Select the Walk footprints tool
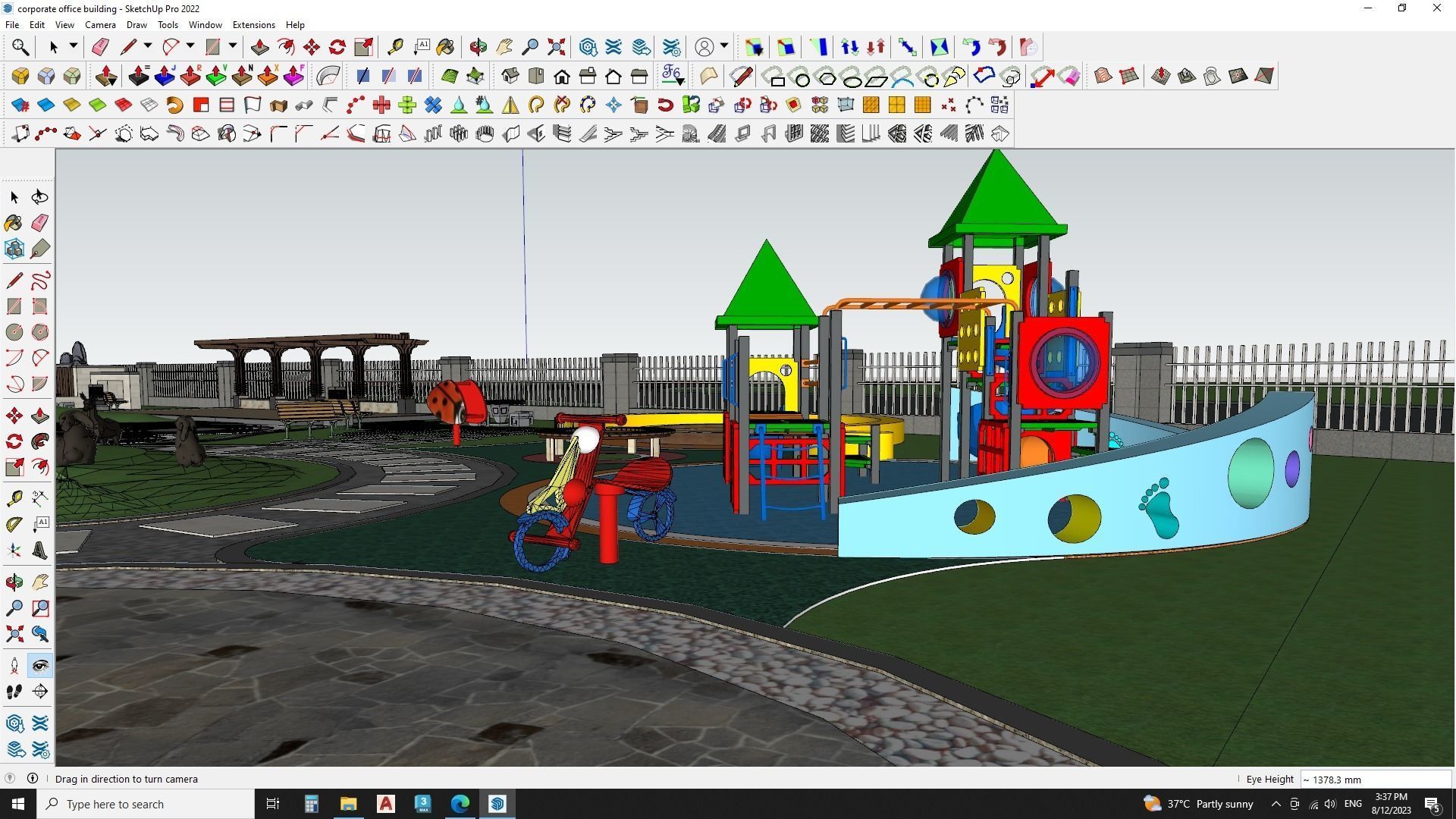The width and height of the screenshot is (1456, 819). 14,692
